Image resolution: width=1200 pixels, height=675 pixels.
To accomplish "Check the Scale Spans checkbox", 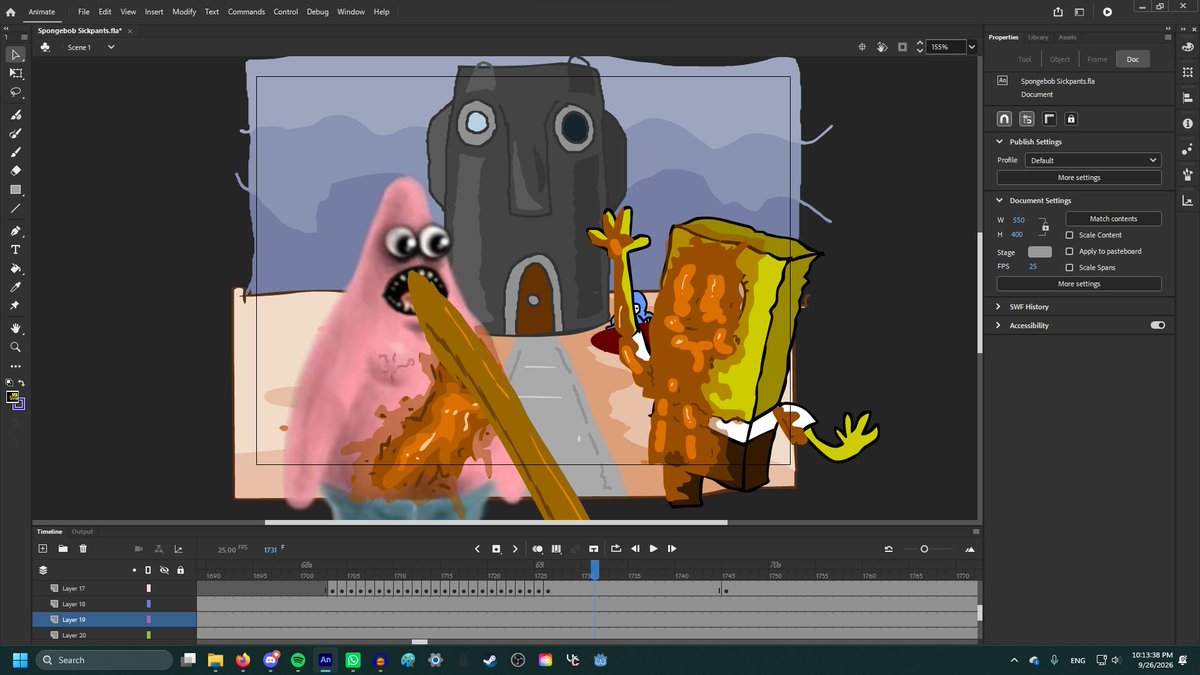I will coord(1070,267).
